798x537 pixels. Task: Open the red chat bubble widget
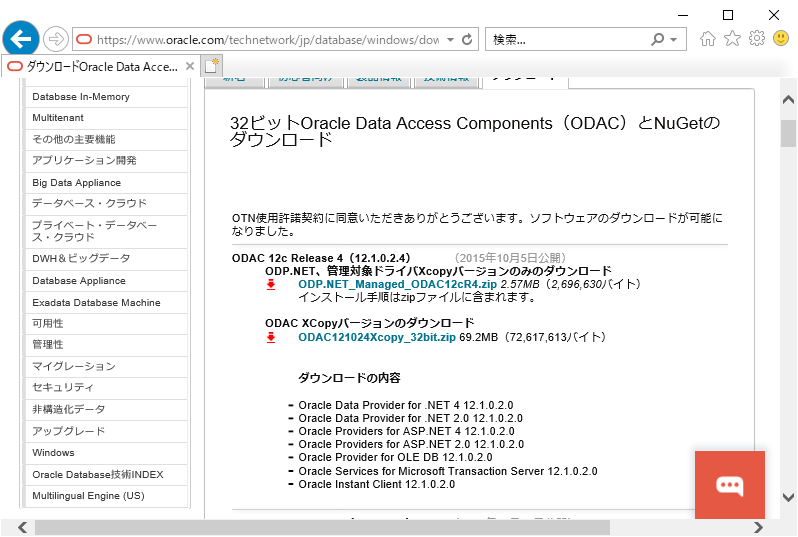pos(730,485)
